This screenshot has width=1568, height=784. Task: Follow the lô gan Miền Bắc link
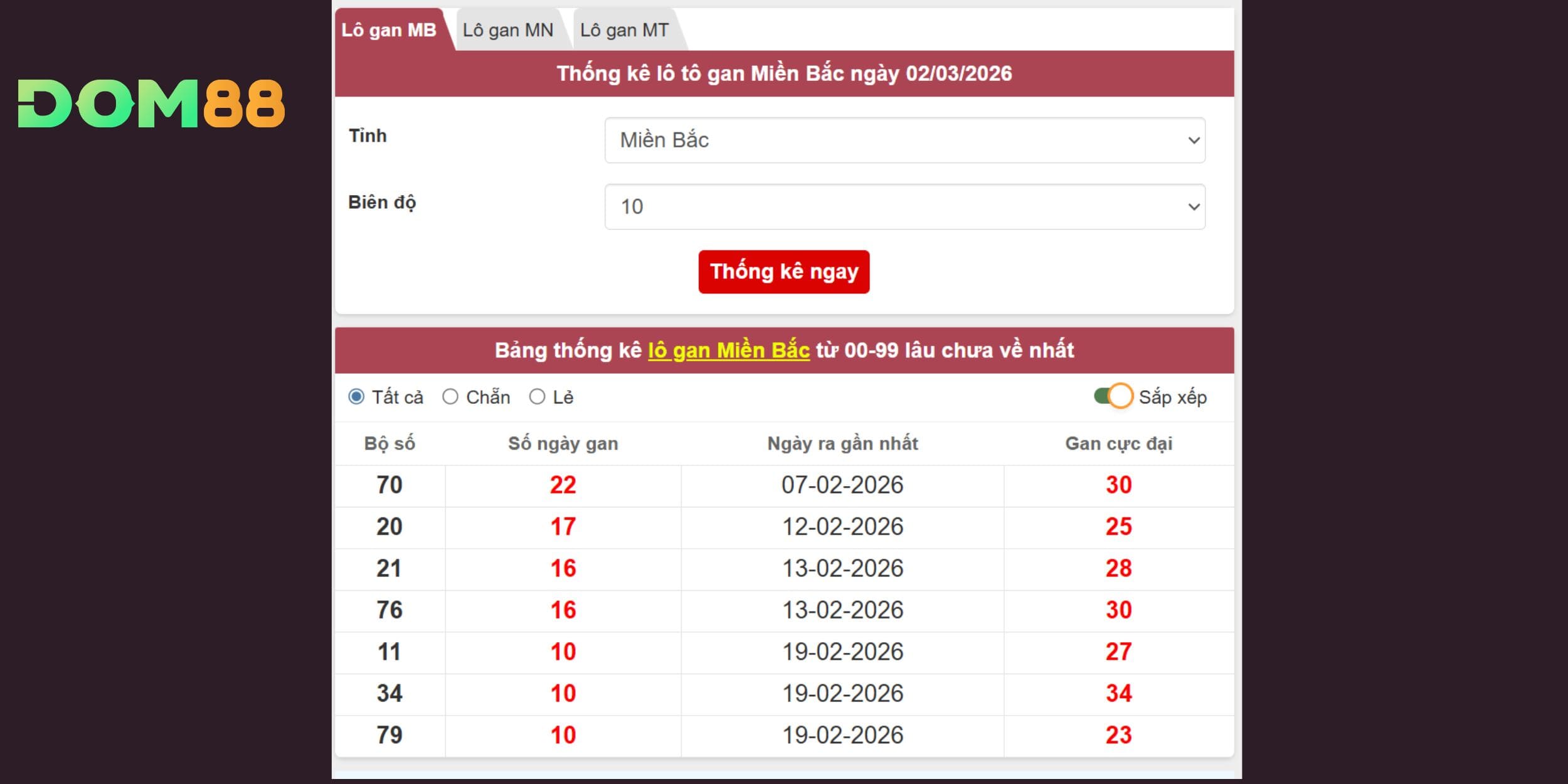(x=728, y=350)
